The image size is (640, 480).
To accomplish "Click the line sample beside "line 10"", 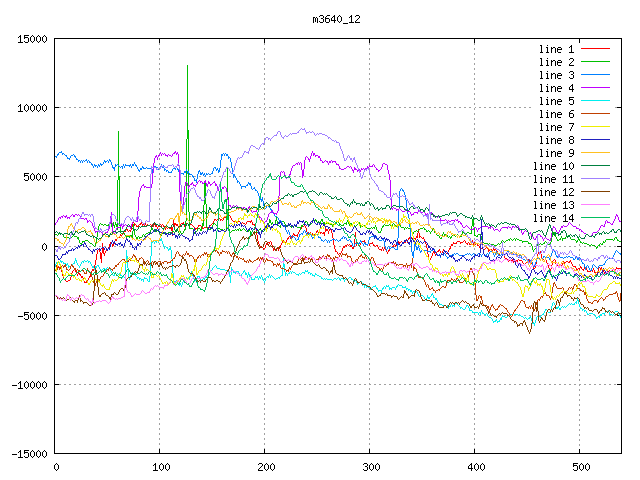I will pos(595,166).
